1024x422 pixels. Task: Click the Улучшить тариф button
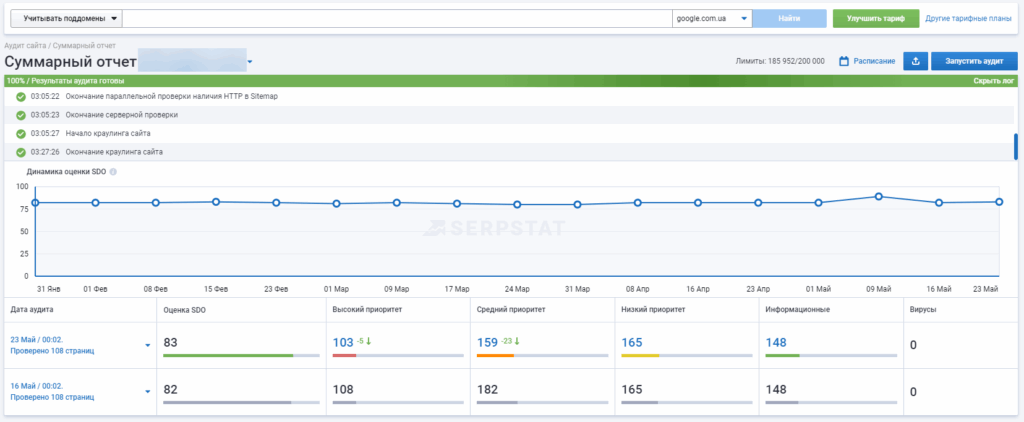(874, 18)
